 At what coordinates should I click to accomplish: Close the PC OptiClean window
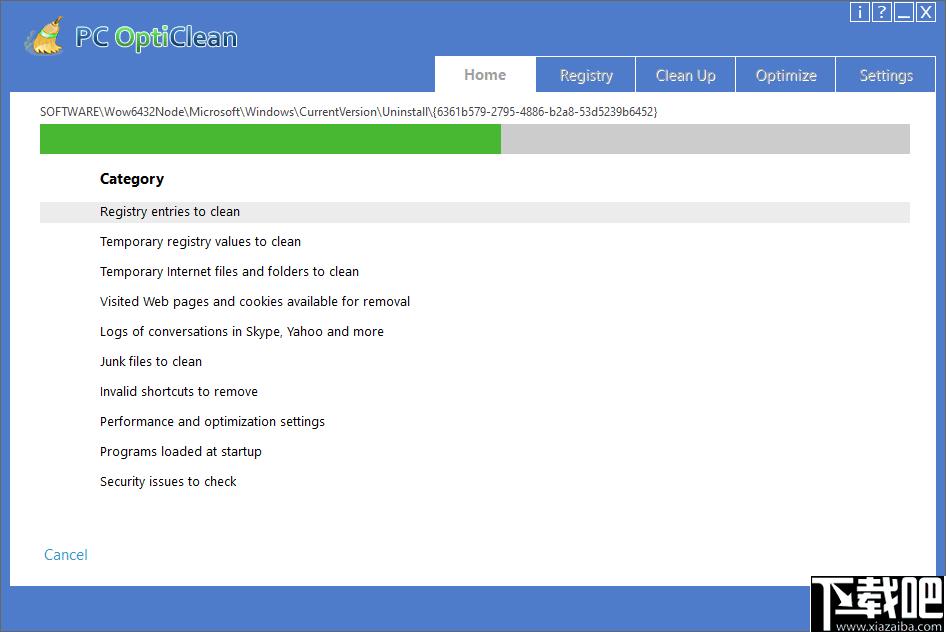click(925, 12)
